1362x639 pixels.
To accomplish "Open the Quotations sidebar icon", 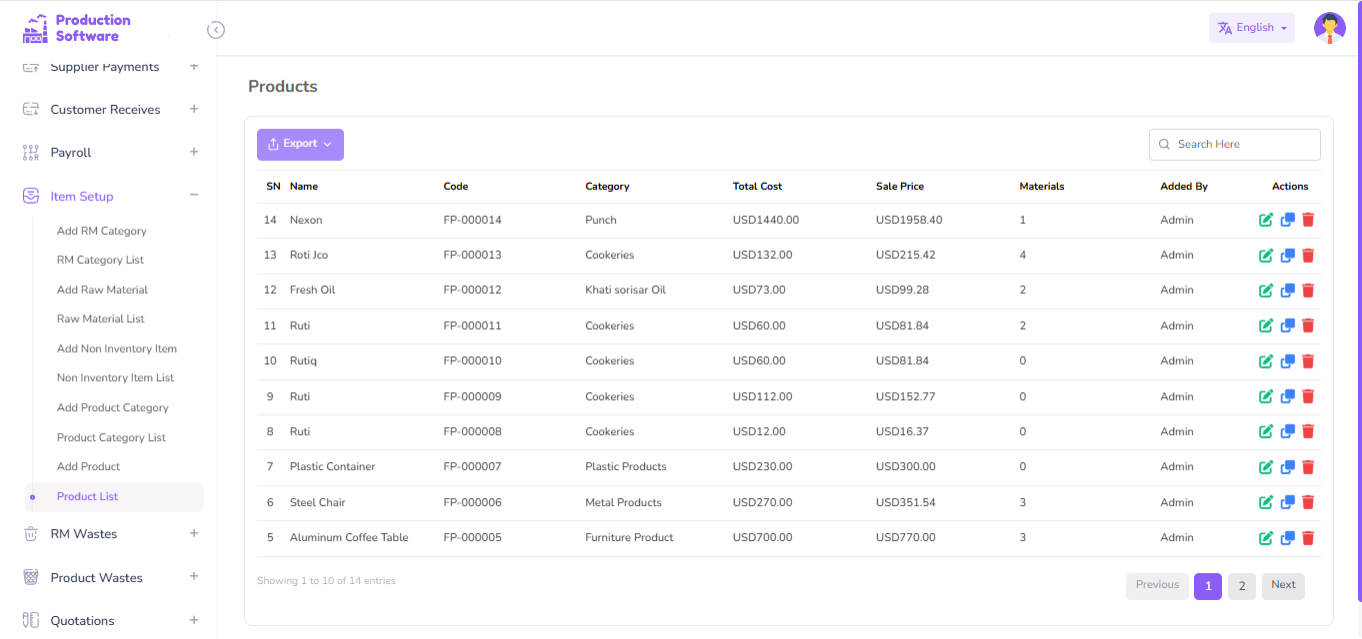I will (x=30, y=620).
